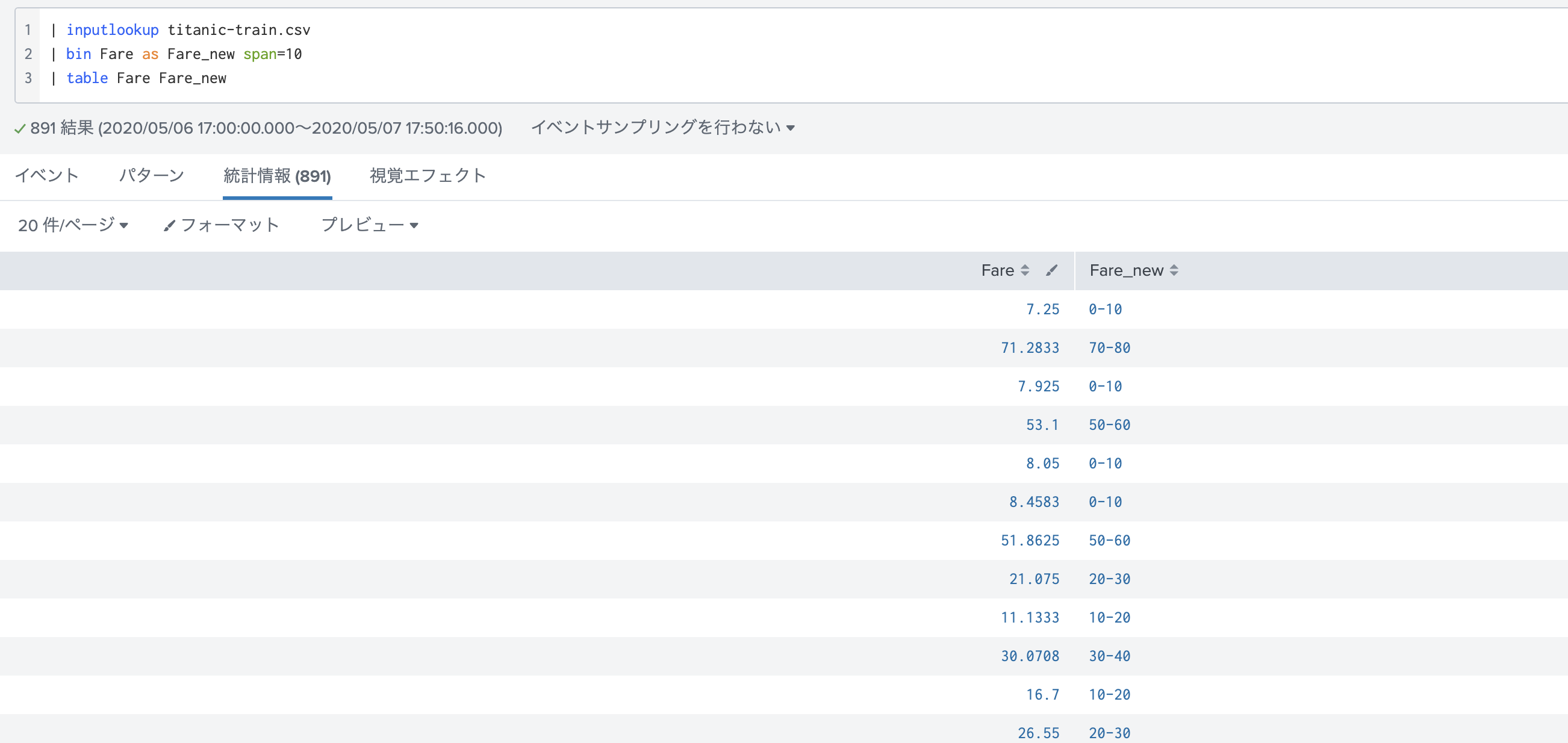The width and height of the screenshot is (1568, 743).
Task: Click the Fare column header
Action: click(x=997, y=270)
